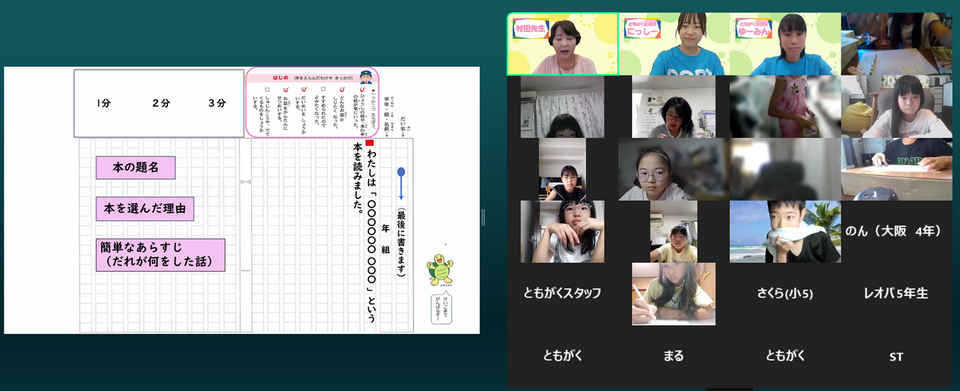Select the のん（大阪 4年） participant tile
Viewport: 960px width, 391px height.
[x=896, y=231]
